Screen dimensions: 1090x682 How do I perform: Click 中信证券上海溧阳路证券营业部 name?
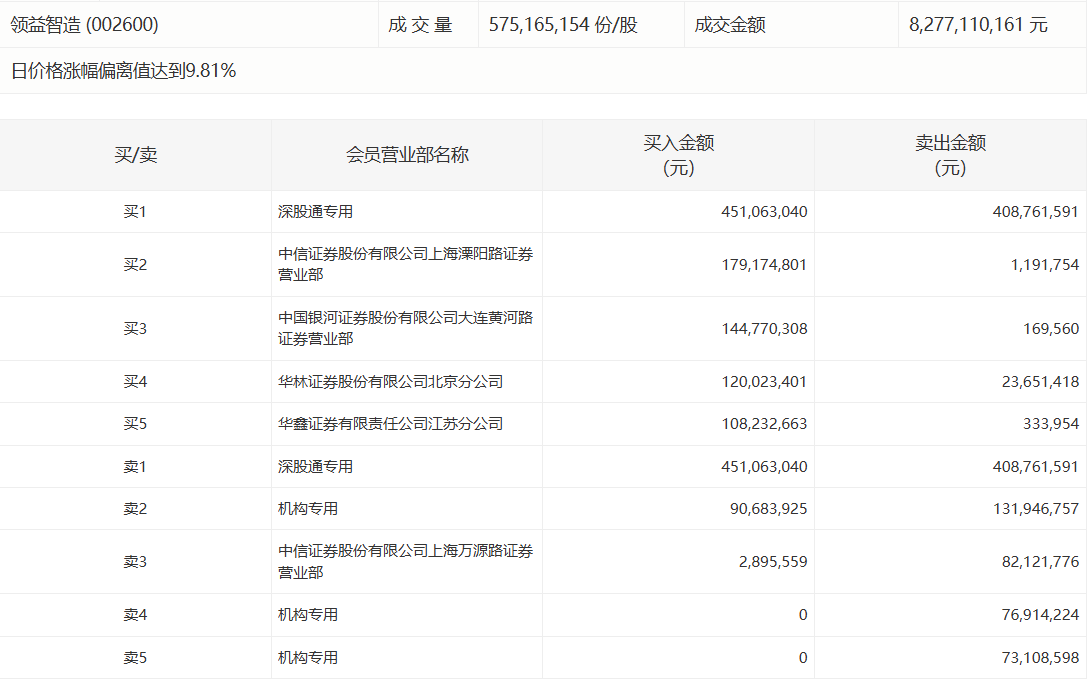405,265
